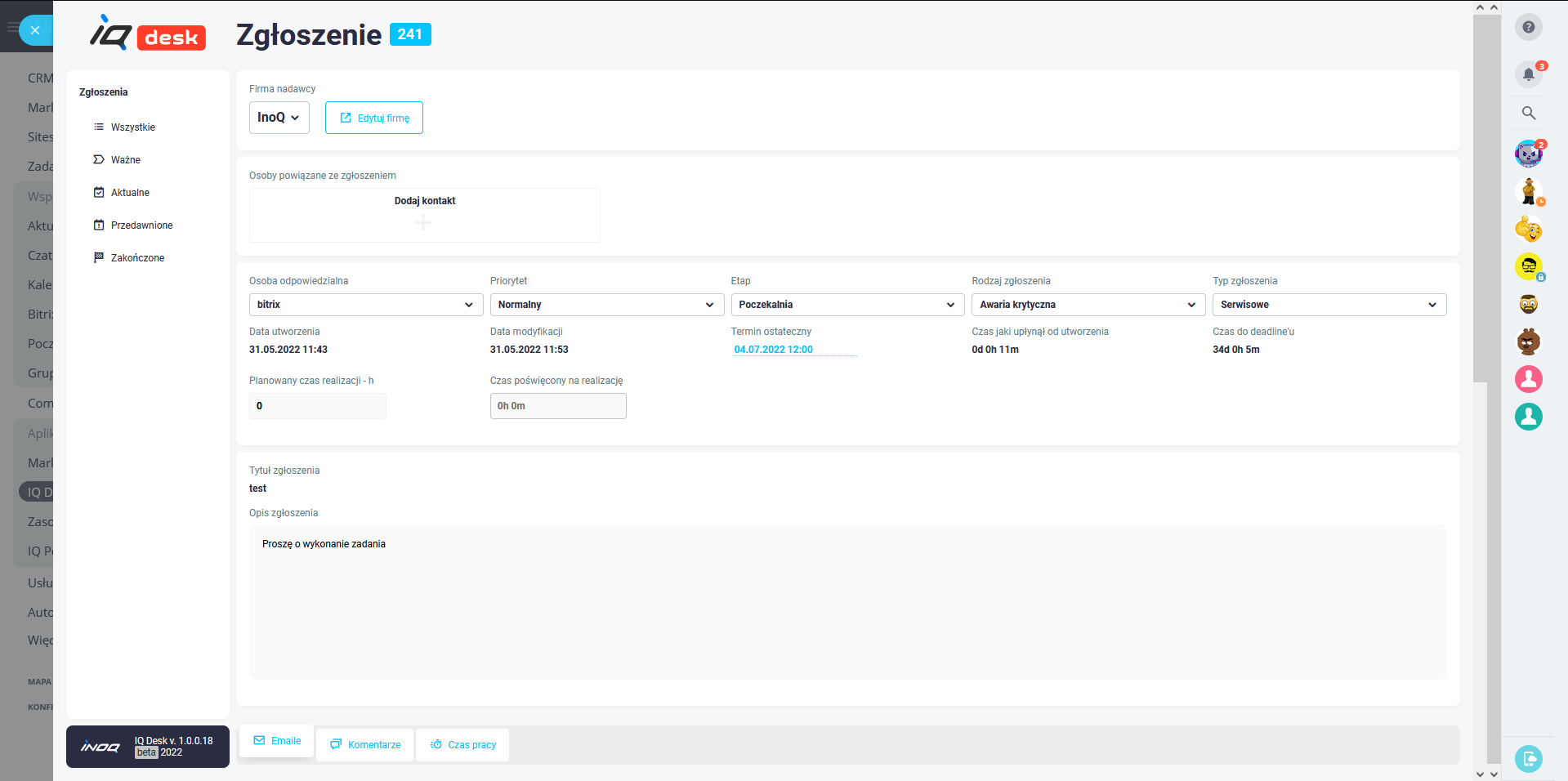Select Przedawnione in the tickets menu
1568x781 pixels.
pyautogui.click(x=141, y=225)
